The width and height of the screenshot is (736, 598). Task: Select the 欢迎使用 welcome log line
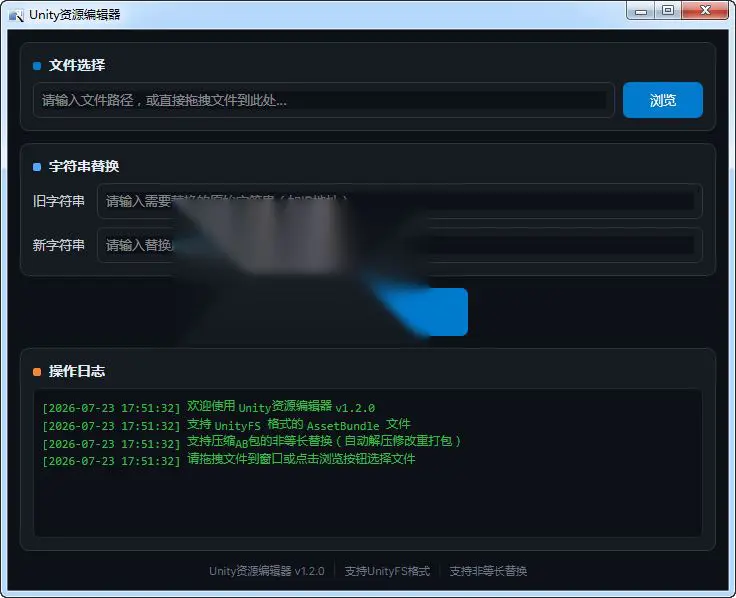(209, 407)
